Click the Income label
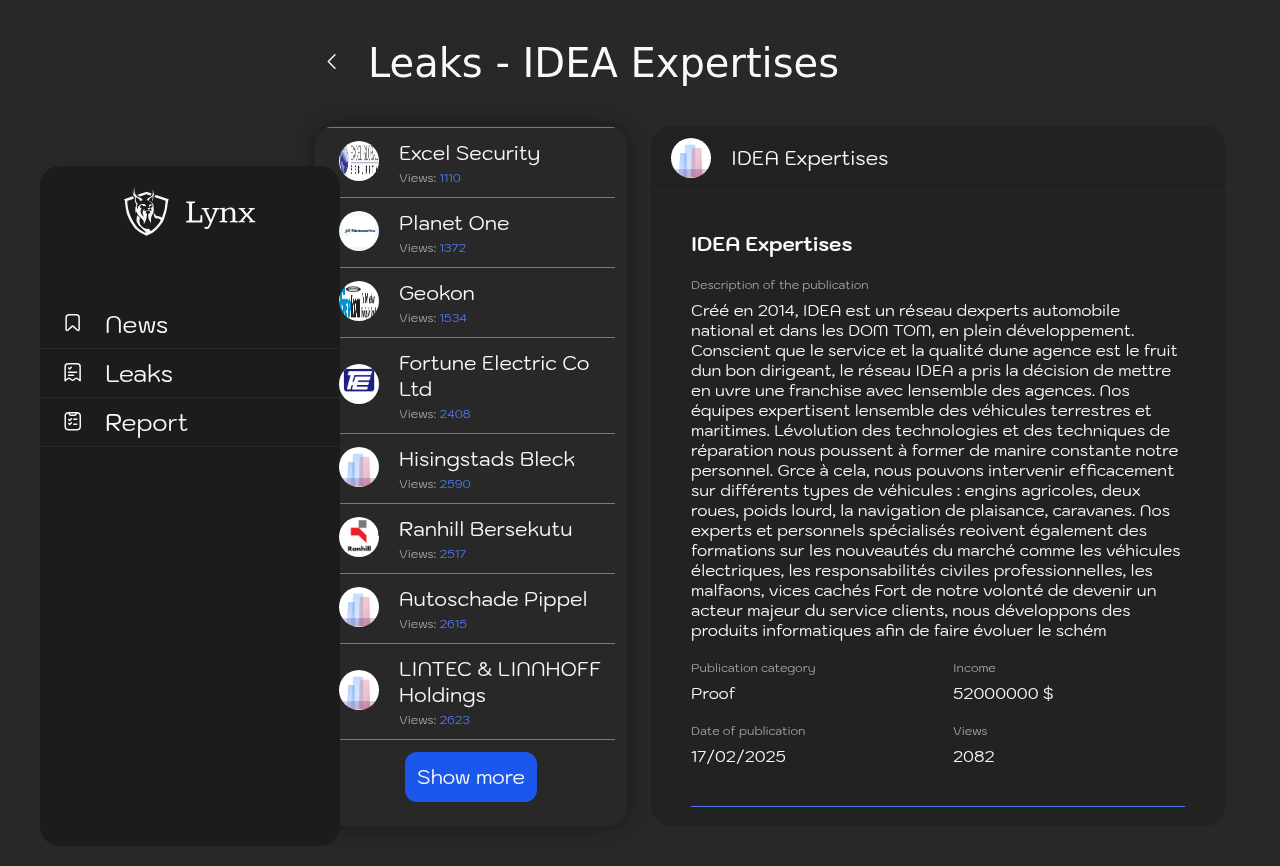 coord(974,668)
